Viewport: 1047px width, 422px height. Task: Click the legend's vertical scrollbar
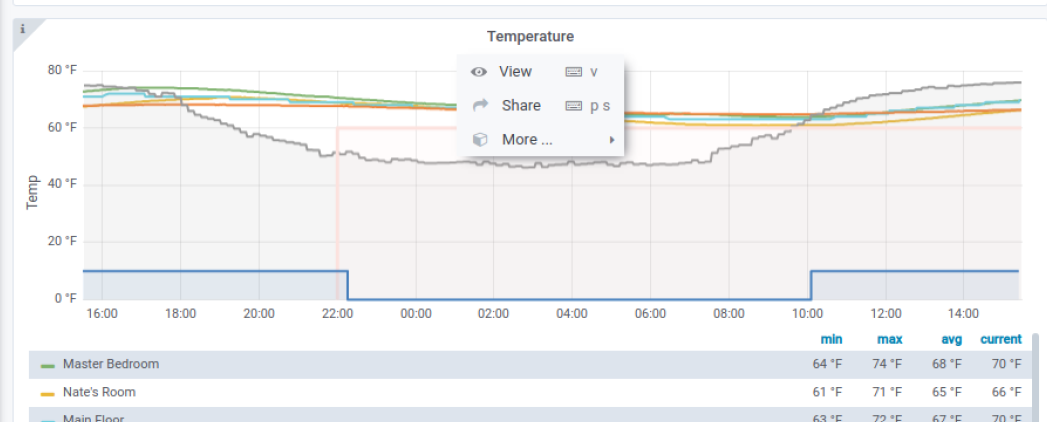point(1035,380)
